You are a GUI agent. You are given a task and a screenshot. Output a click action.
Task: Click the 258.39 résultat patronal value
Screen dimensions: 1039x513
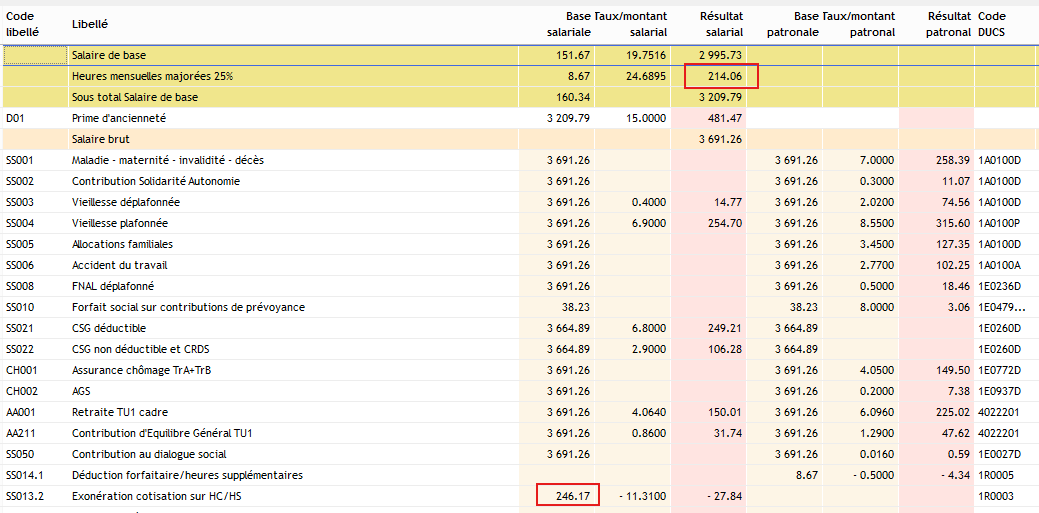[x=951, y=160]
